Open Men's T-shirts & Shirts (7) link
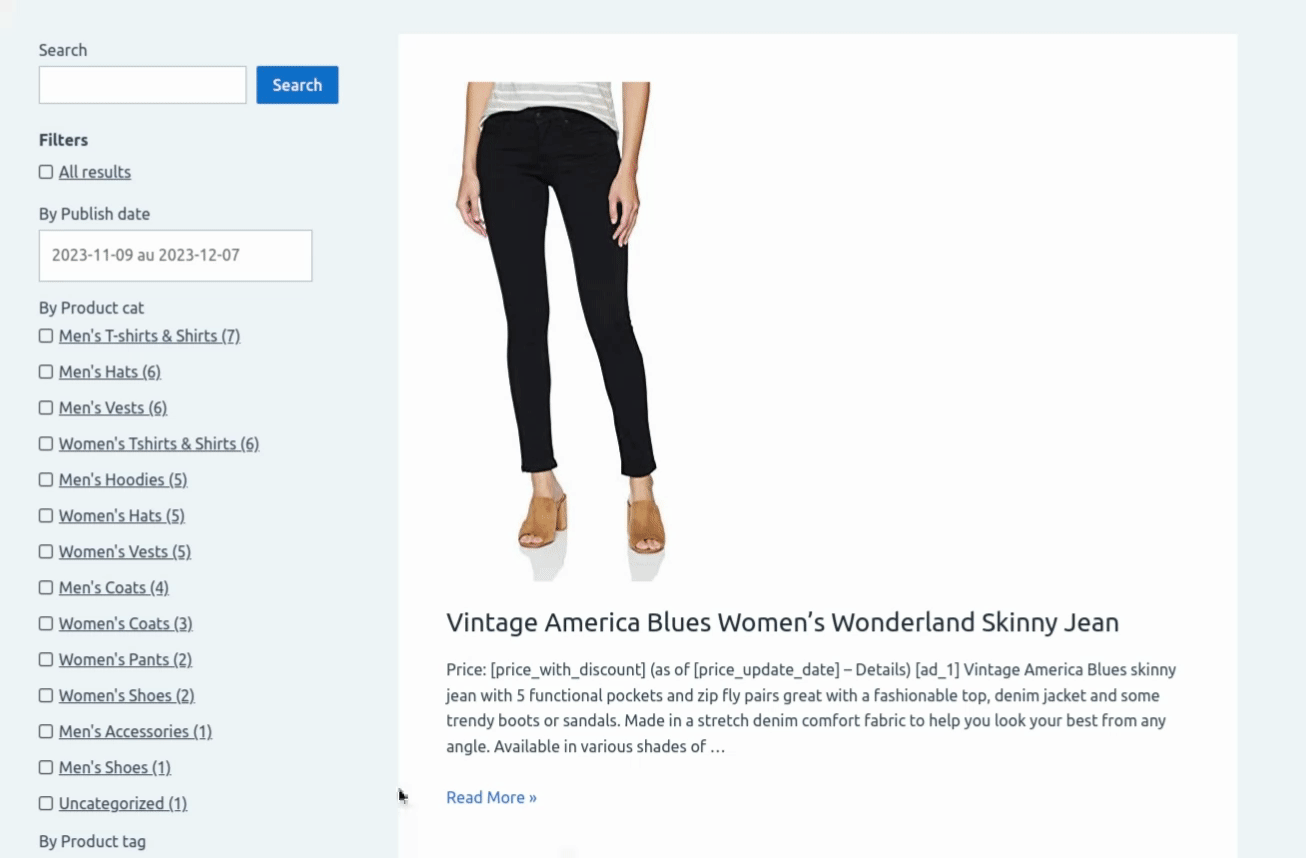This screenshot has height=858, width=1306. [149, 336]
